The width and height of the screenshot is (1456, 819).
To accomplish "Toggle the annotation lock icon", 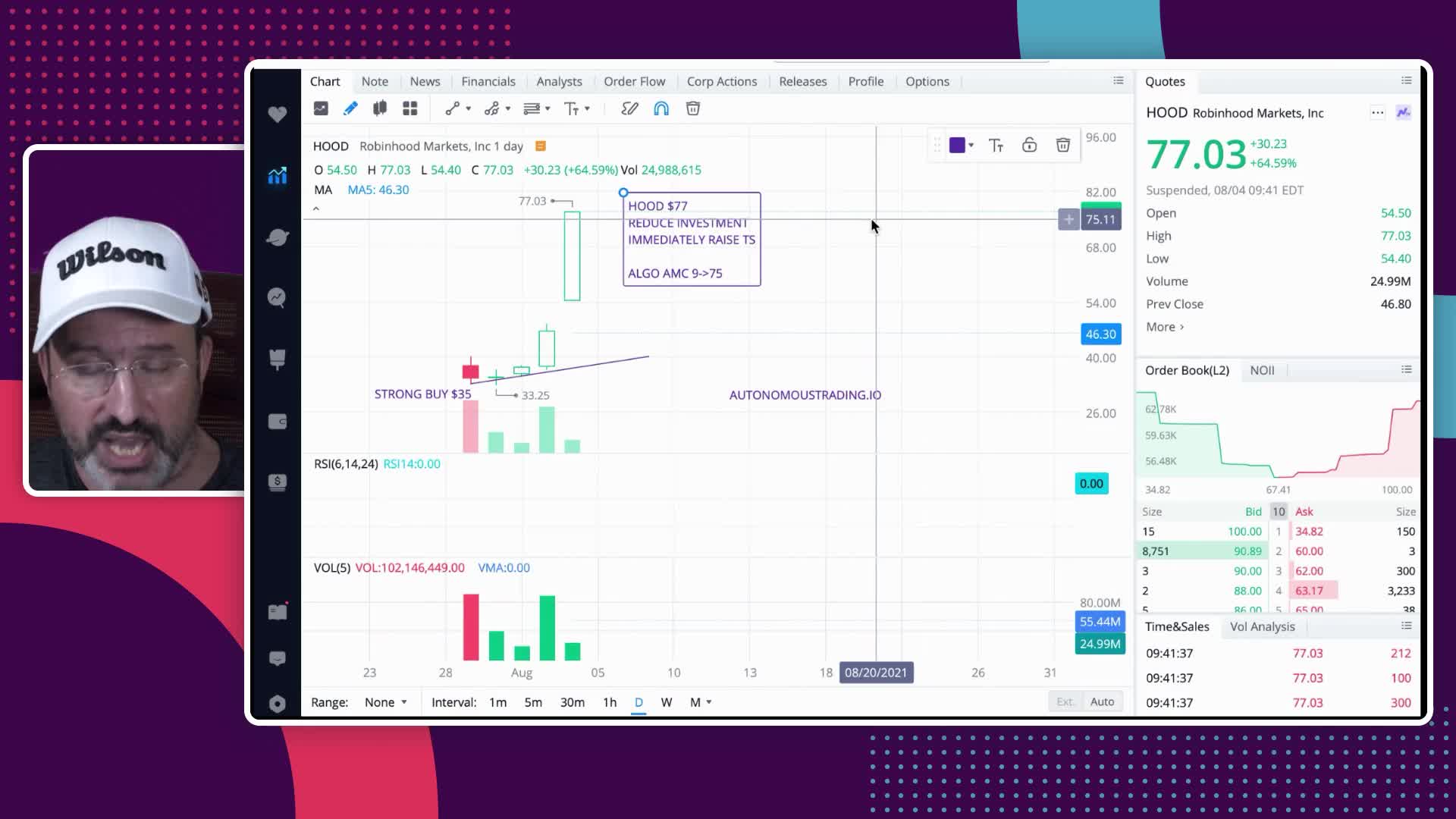I will [x=1029, y=145].
